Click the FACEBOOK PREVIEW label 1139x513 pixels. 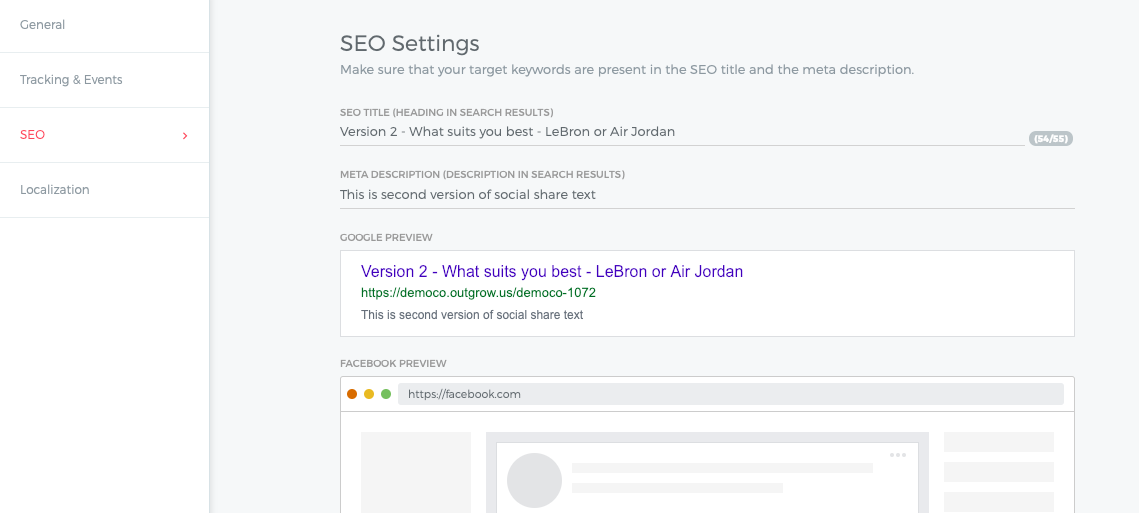pos(393,363)
